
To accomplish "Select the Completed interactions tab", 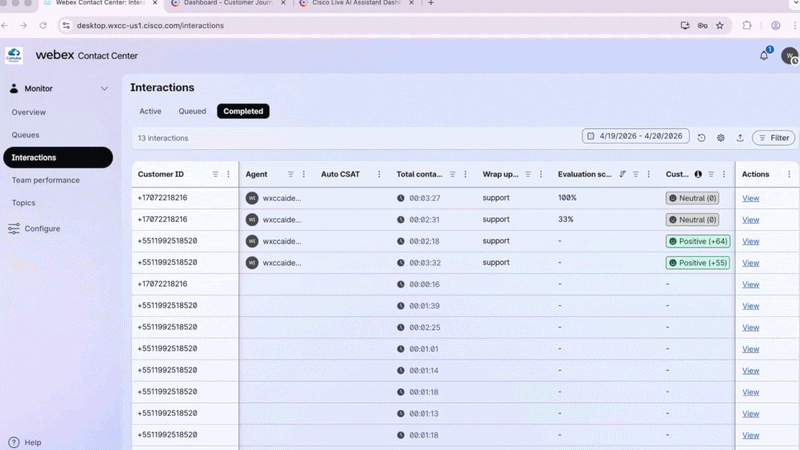I will (243, 111).
